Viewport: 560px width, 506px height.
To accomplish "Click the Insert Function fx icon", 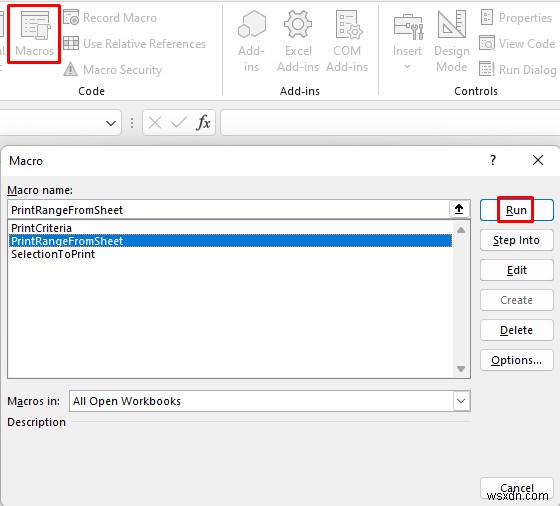I will (x=203, y=123).
